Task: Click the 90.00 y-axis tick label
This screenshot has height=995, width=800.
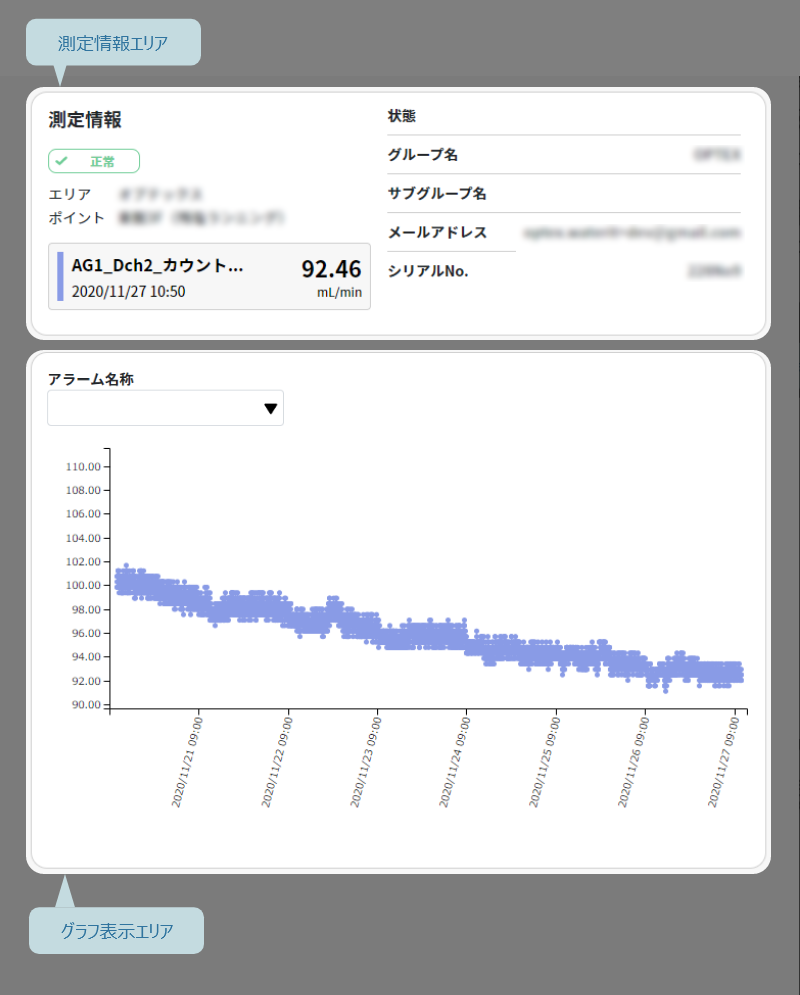Action: tap(86, 704)
